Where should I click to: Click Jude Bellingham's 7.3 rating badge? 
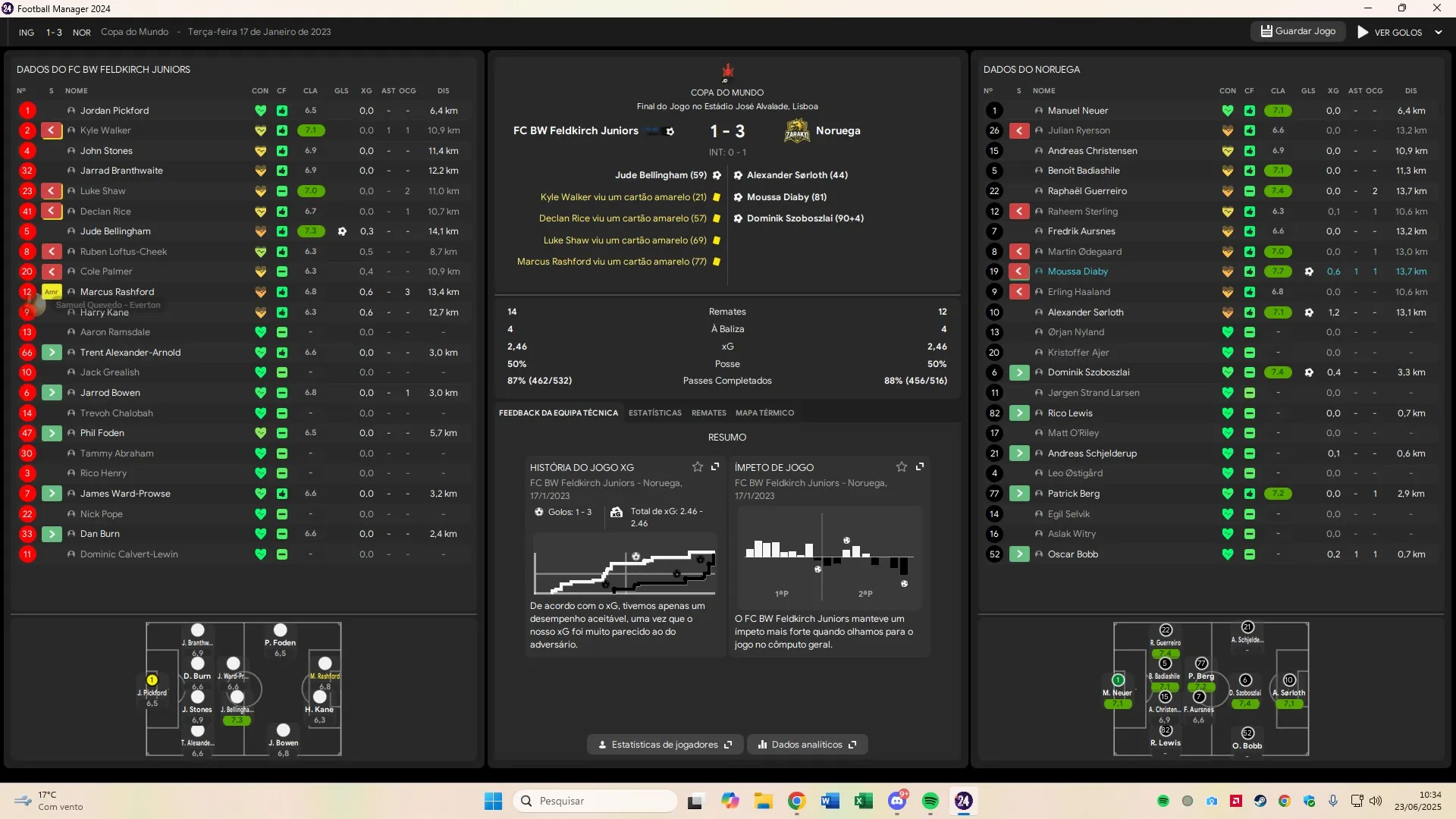pyautogui.click(x=311, y=231)
